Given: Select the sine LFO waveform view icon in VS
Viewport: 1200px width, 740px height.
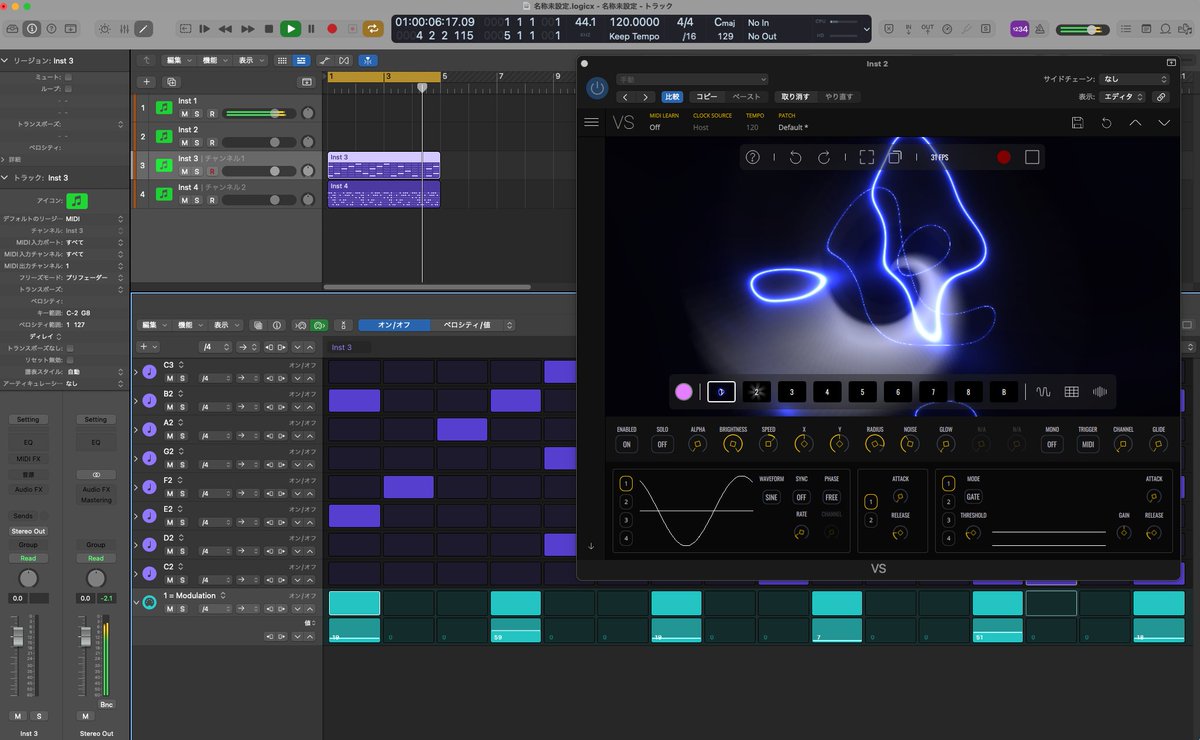Looking at the screenshot, I should point(1044,391).
